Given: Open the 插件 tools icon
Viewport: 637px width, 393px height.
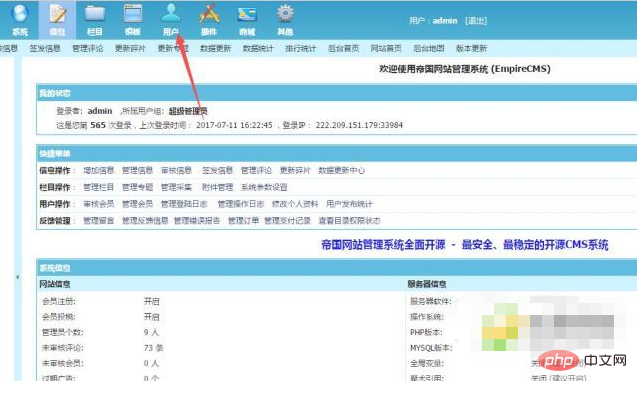Looking at the screenshot, I should pyautogui.click(x=209, y=20).
